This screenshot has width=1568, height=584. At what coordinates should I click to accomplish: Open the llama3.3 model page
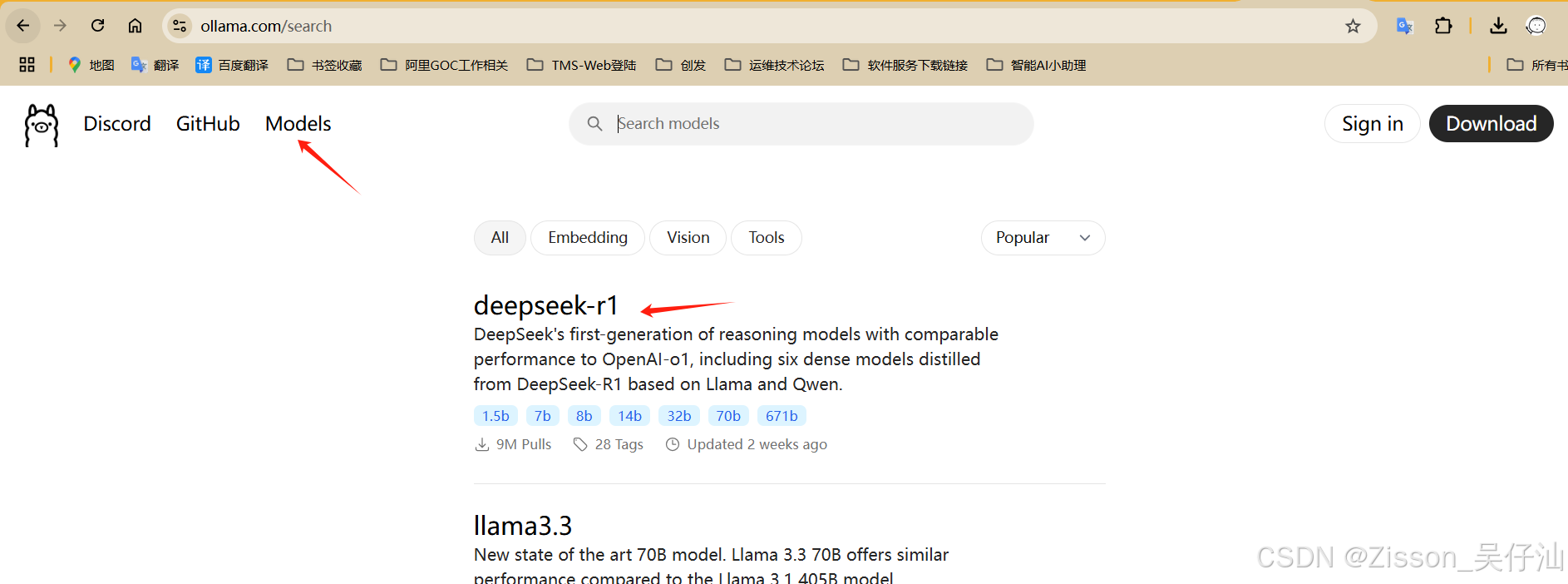(523, 526)
